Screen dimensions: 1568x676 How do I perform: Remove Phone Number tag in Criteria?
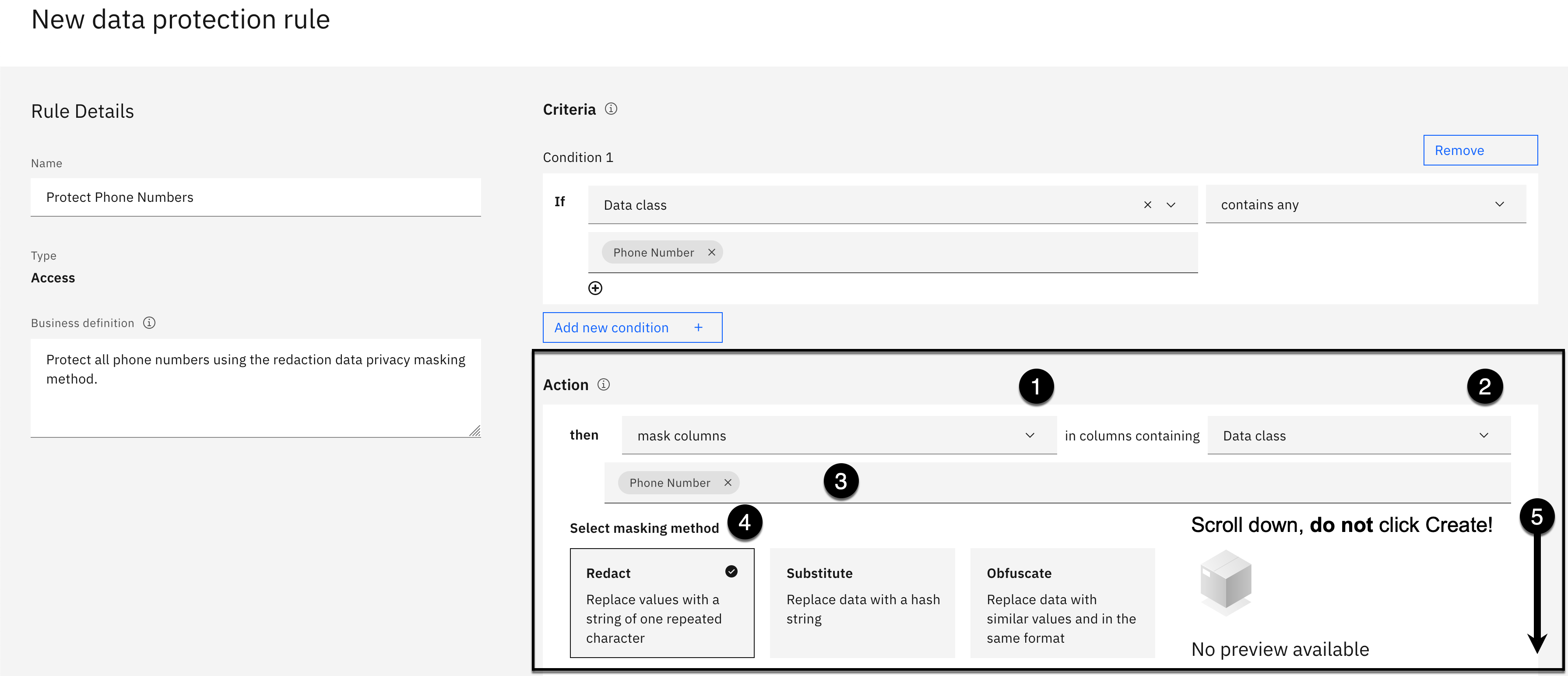[x=711, y=252]
